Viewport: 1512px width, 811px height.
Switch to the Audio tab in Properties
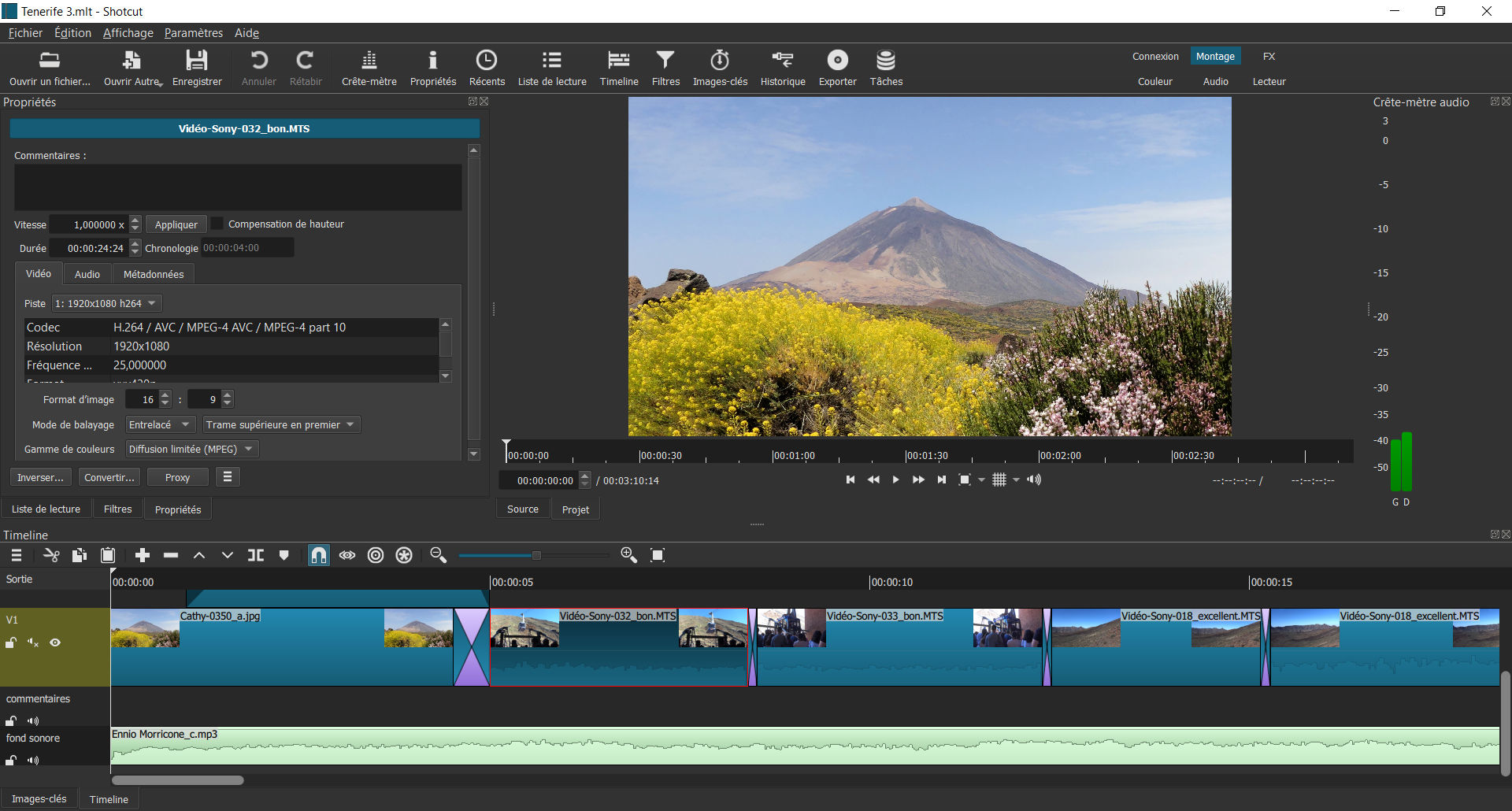click(x=87, y=273)
